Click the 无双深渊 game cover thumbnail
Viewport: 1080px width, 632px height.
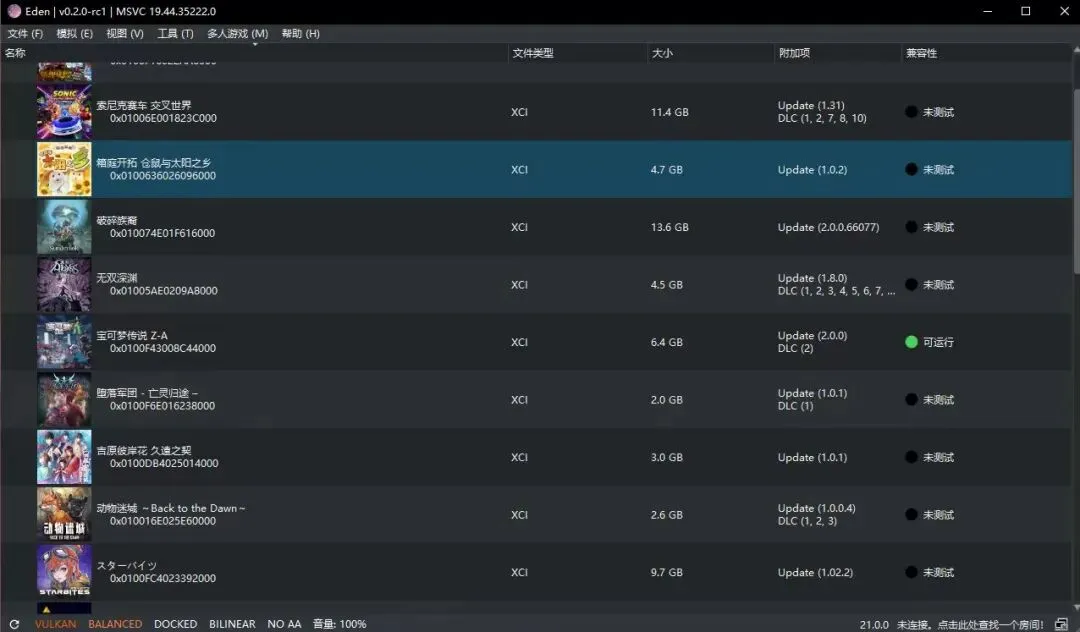[64, 284]
